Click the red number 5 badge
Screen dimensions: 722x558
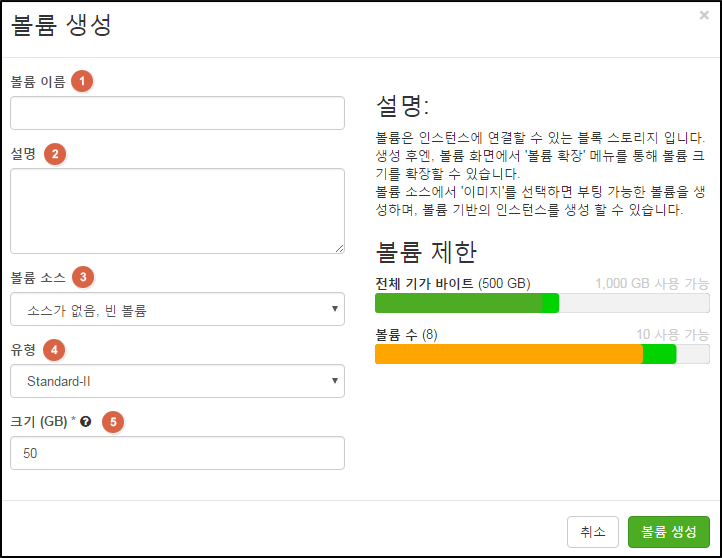[x=113, y=422]
